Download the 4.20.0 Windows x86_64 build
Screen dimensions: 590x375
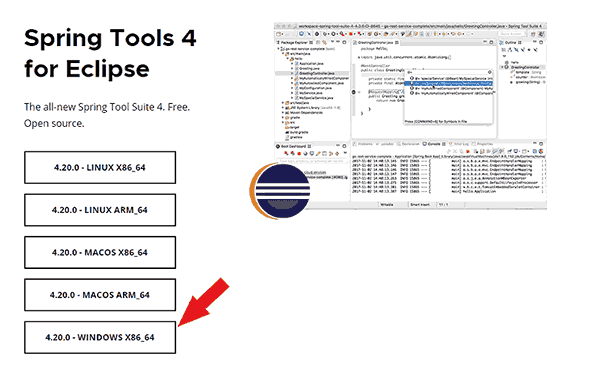pos(100,337)
